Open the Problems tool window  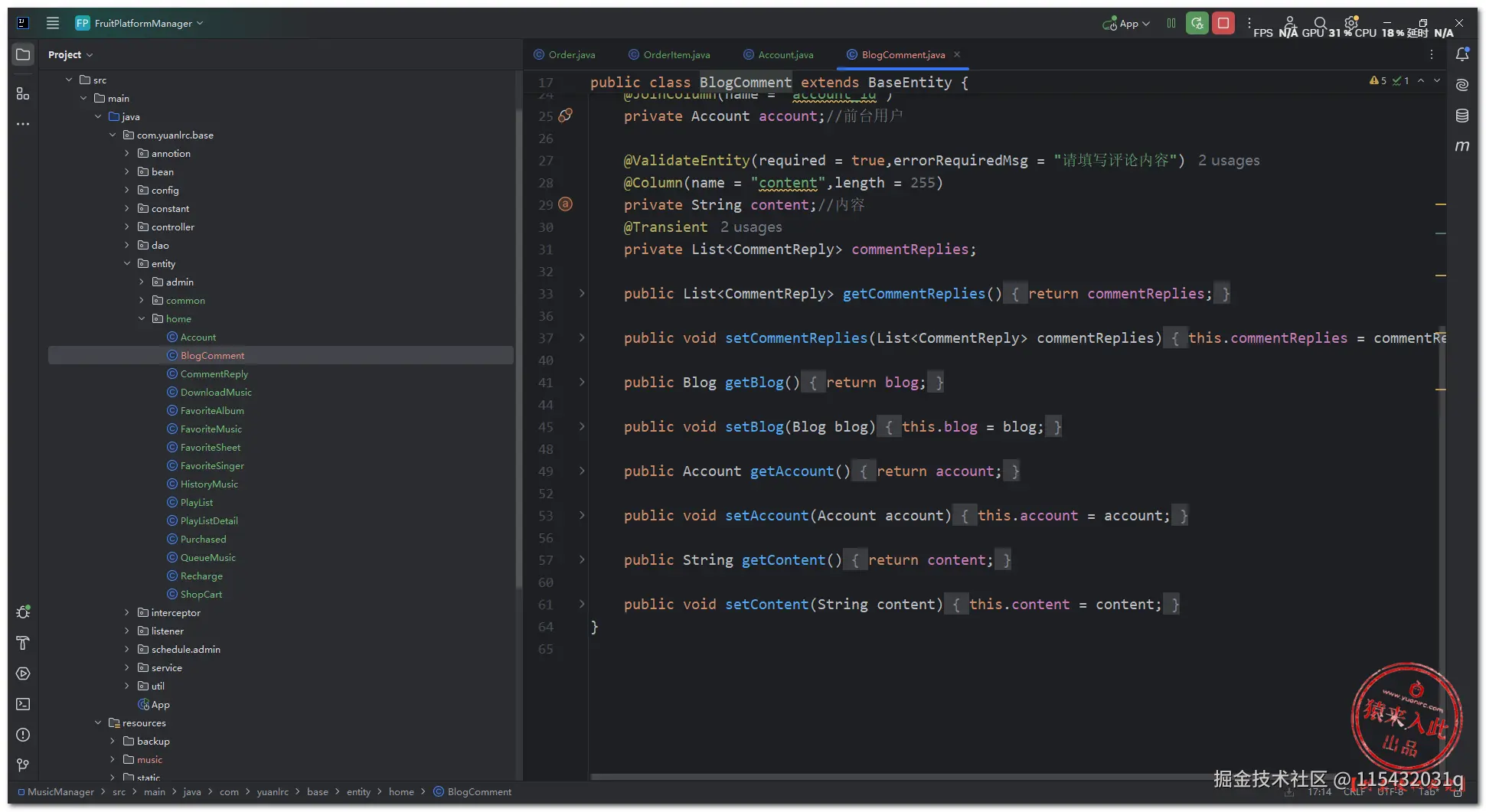click(x=23, y=735)
